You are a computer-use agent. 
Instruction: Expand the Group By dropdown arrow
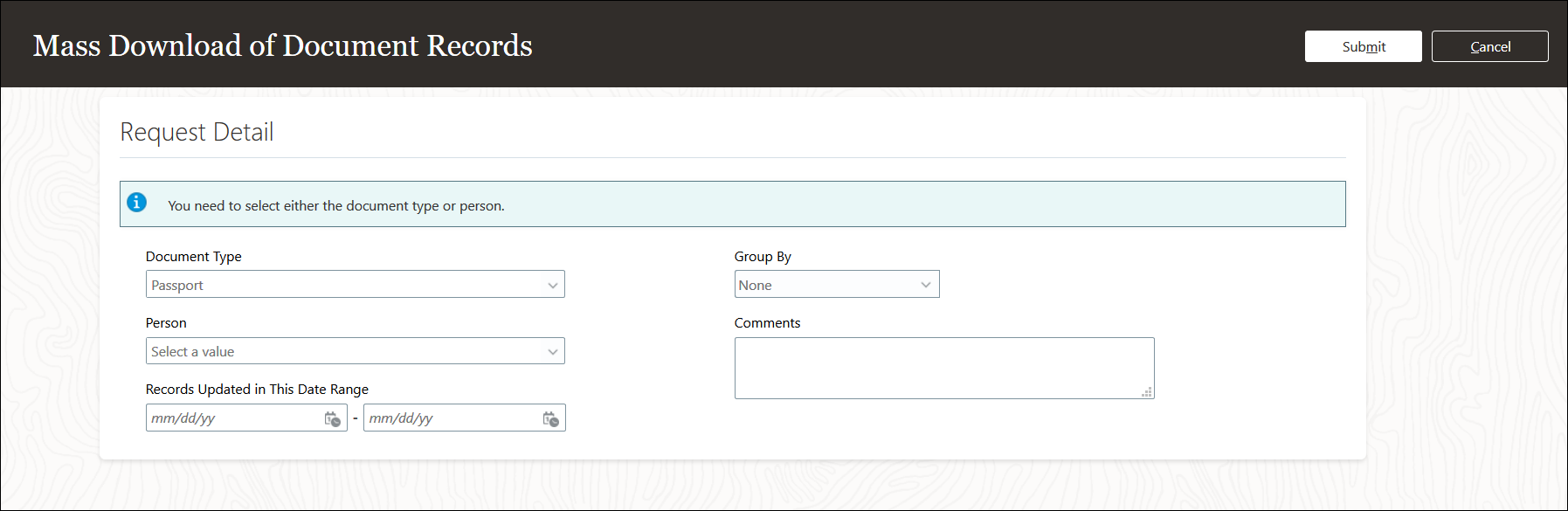click(926, 285)
